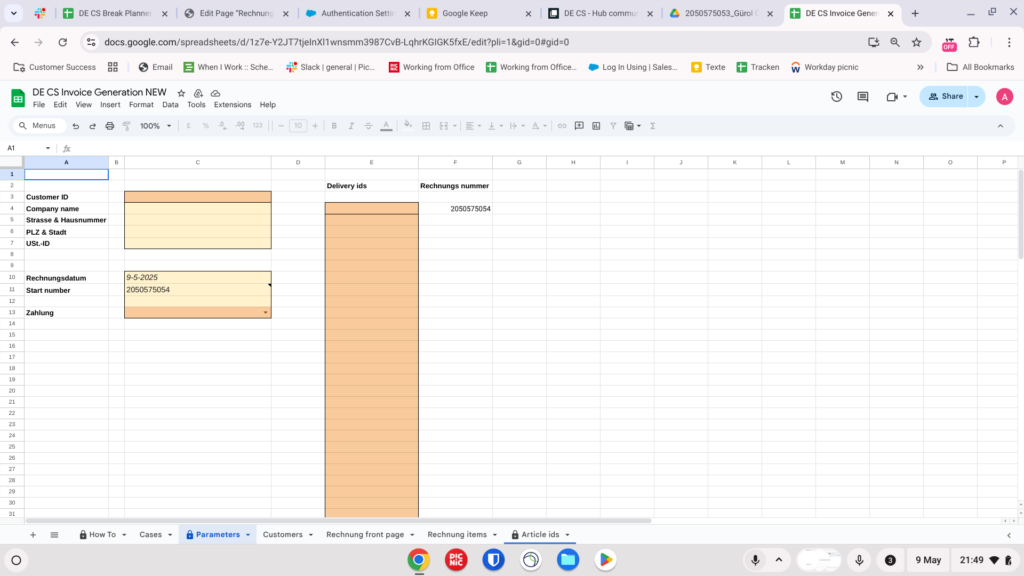
Task: Open Picnic app in the shelf
Action: pyautogui.click(x=456, y=560)
